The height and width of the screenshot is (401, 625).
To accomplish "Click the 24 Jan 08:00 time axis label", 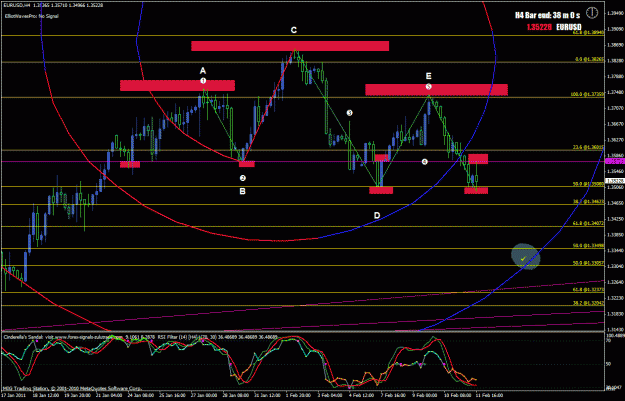I will pyautogui.click(x=141, y=395).
